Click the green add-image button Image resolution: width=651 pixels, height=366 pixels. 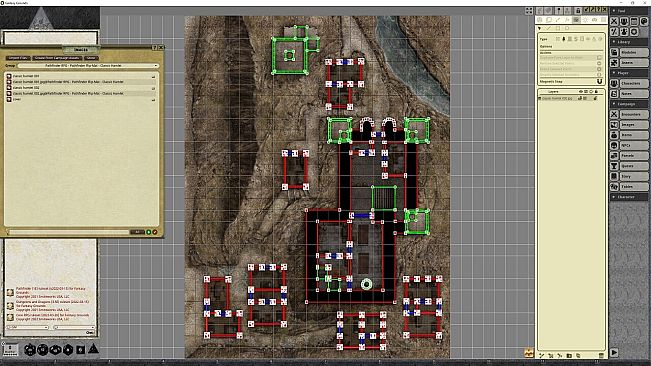pyautogui.click(x=148, y=232)
